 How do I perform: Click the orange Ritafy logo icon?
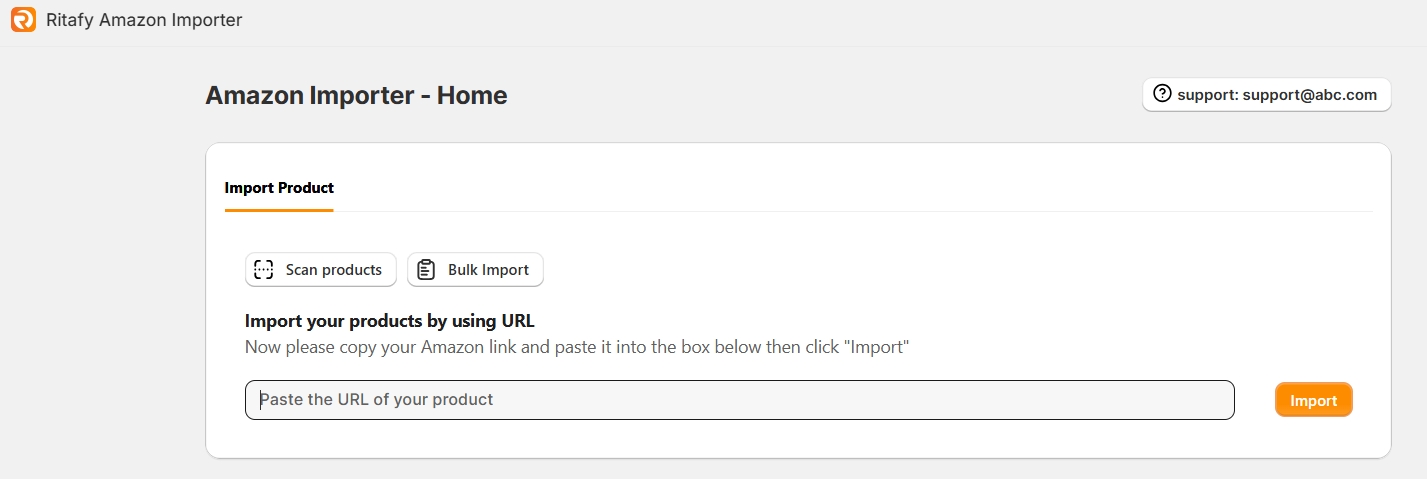[23, 20]
